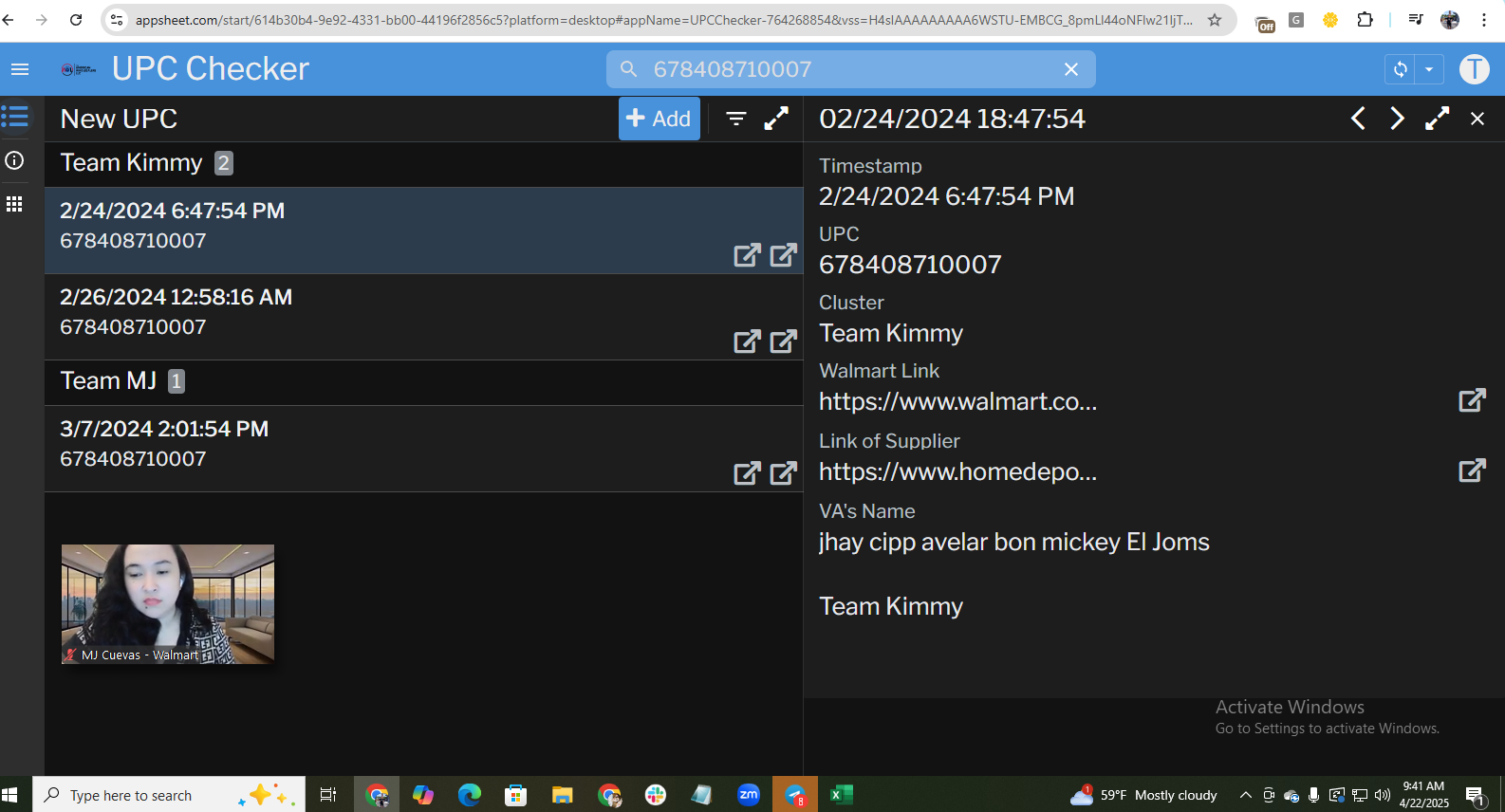Collapse the Team MJ group header
This screenshot has height=812, width=1505.
[x=109, y=381]
